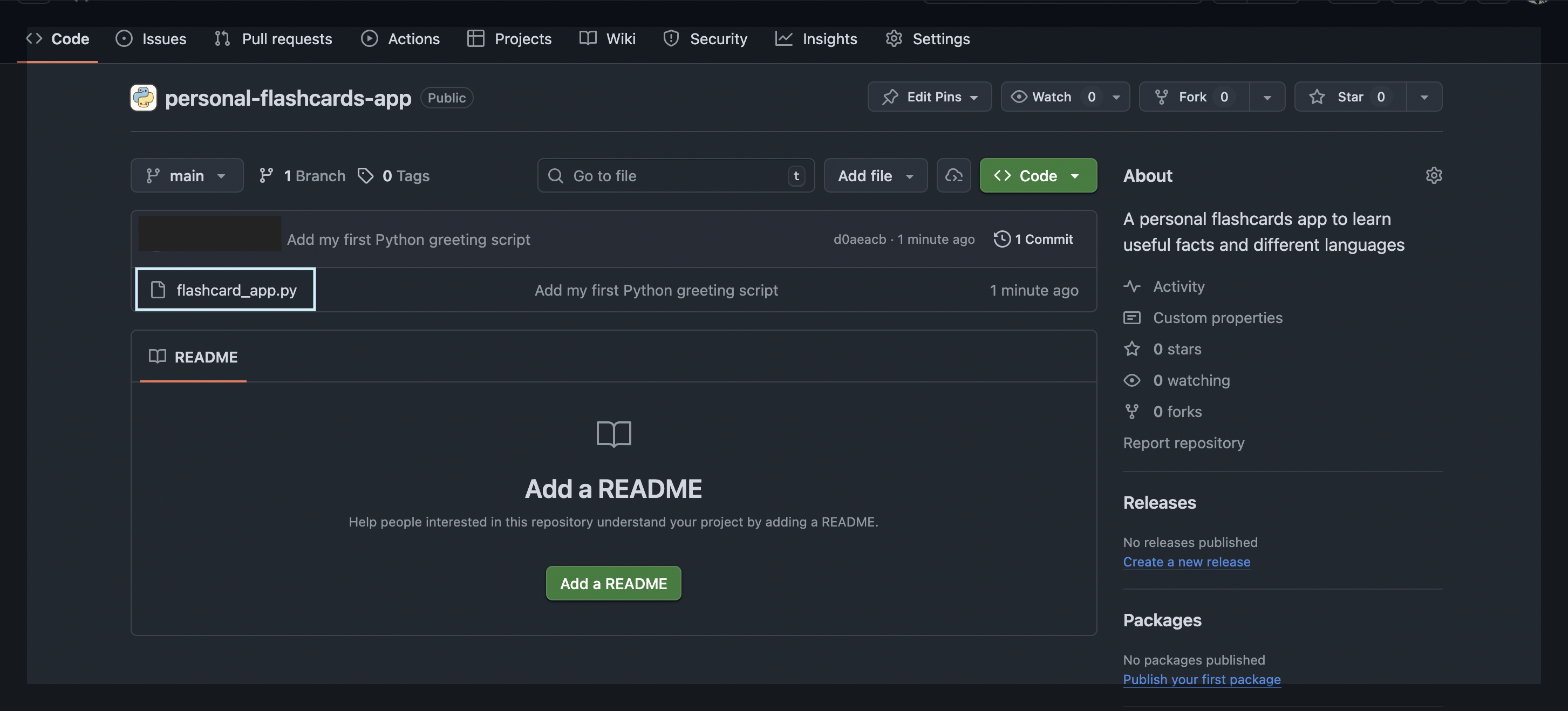Click the book icon above Add a README

[613, 433]
